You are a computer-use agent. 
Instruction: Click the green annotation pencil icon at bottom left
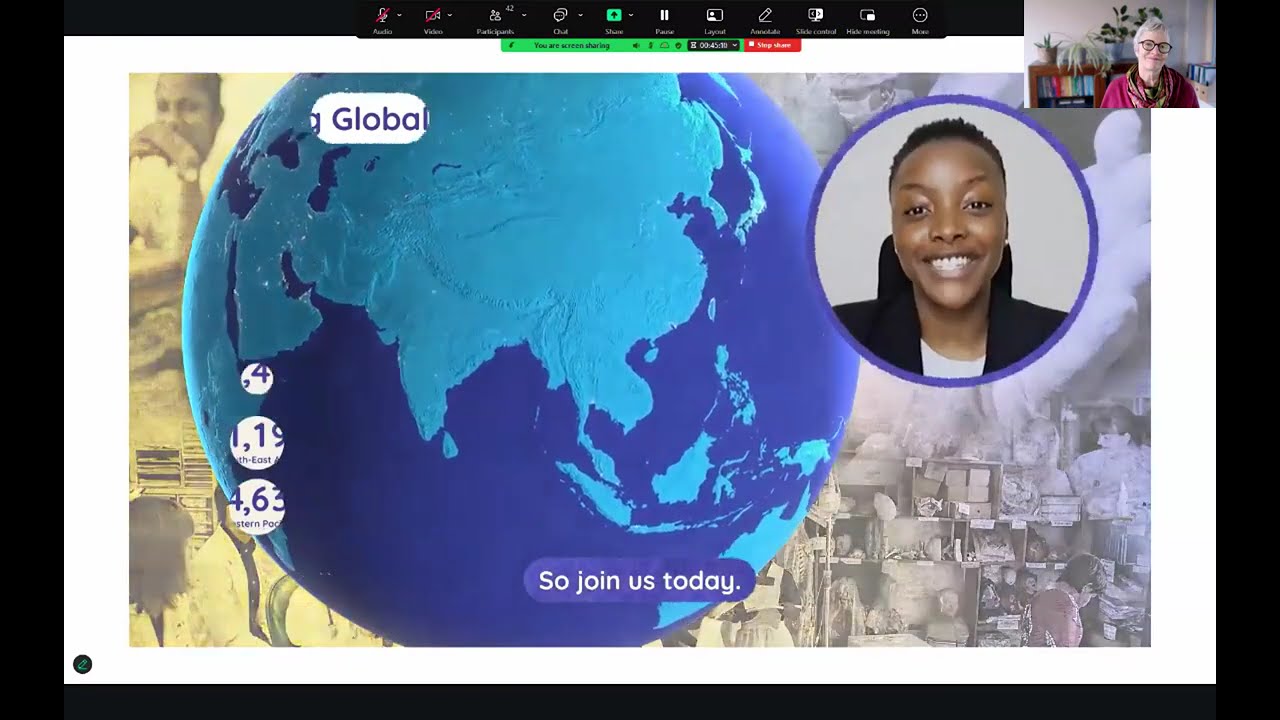(83, 664)
